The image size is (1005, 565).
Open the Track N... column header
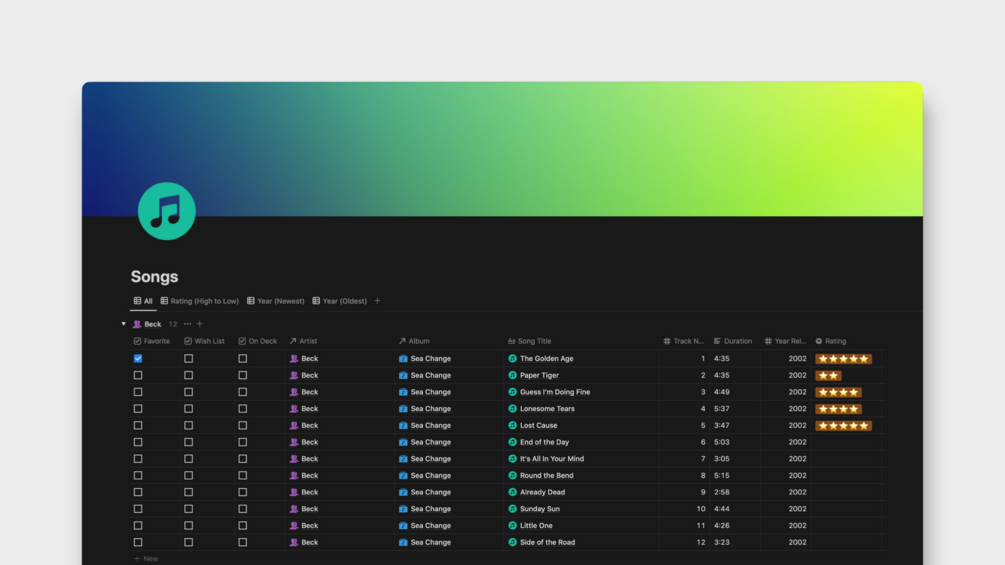tap(683, 341)
